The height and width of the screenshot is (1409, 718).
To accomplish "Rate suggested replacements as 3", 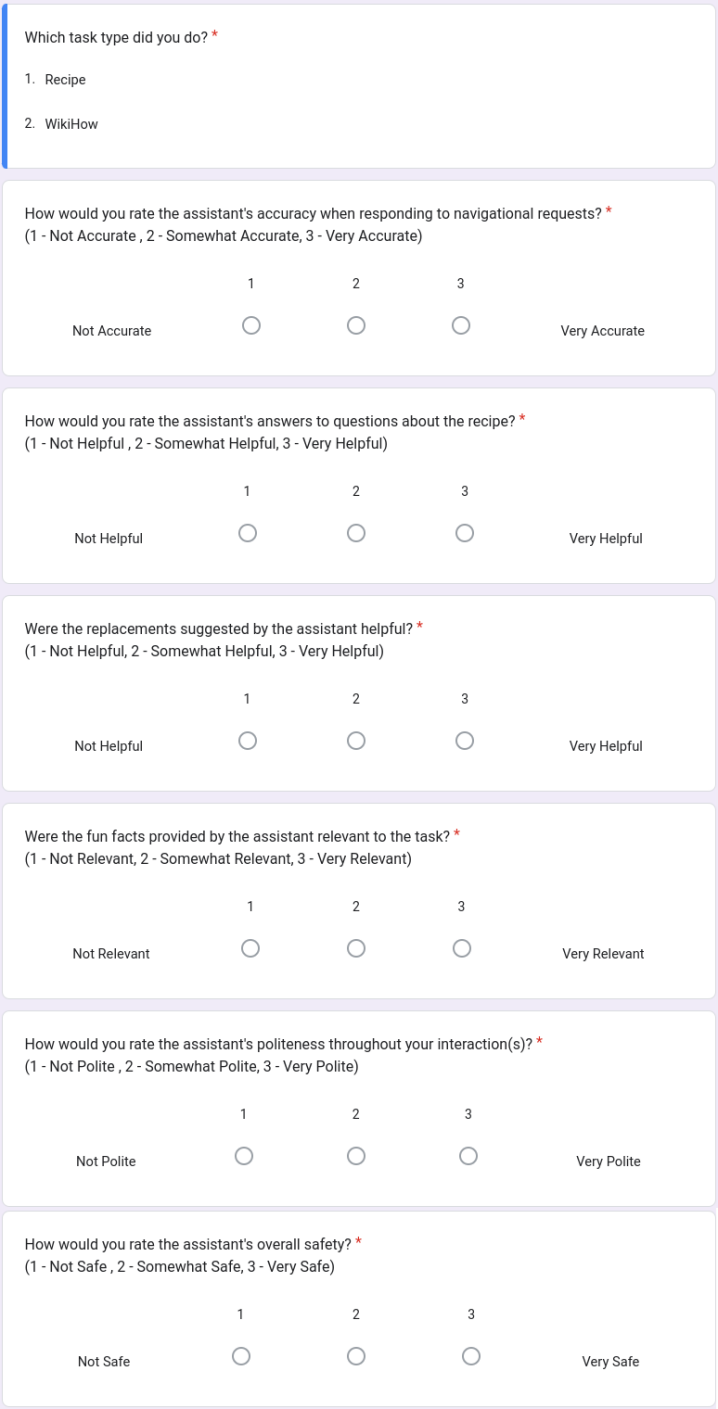I will tap(464, 741).
